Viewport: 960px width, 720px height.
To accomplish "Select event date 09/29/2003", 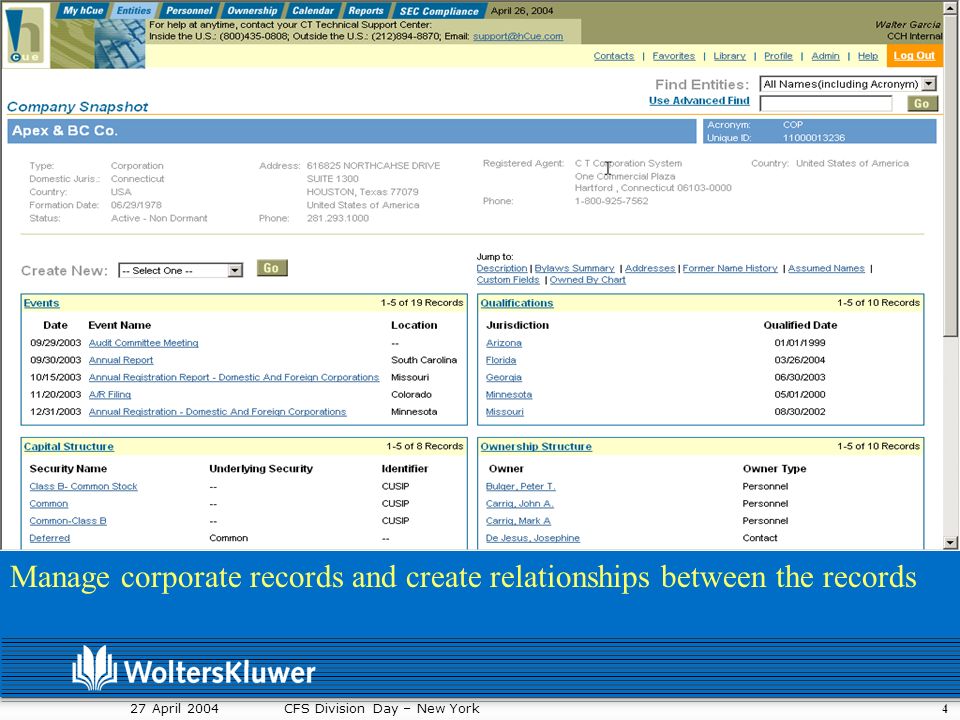I will [x=56, y=343].
